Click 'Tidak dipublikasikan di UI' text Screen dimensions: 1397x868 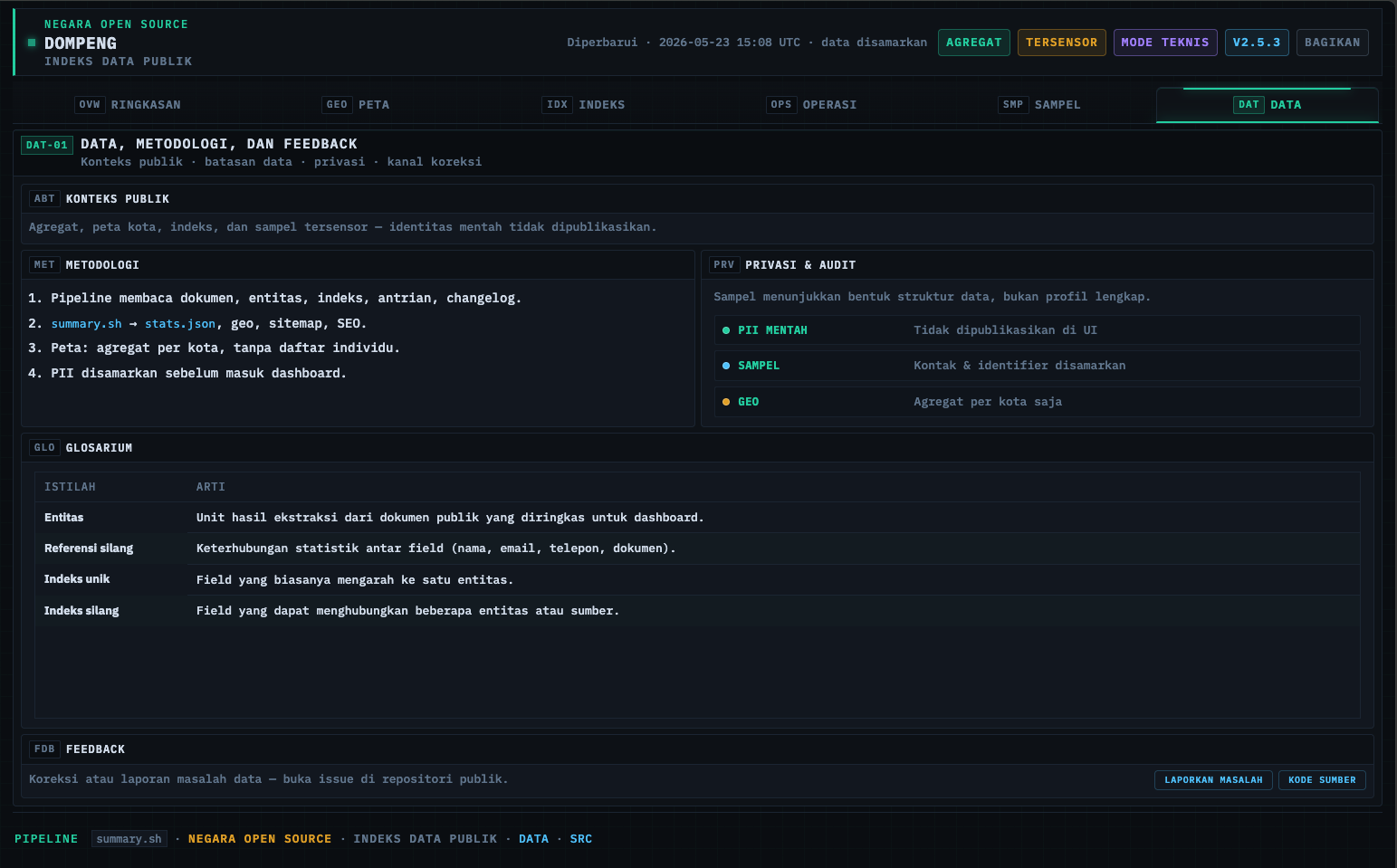pos(1005,330)
